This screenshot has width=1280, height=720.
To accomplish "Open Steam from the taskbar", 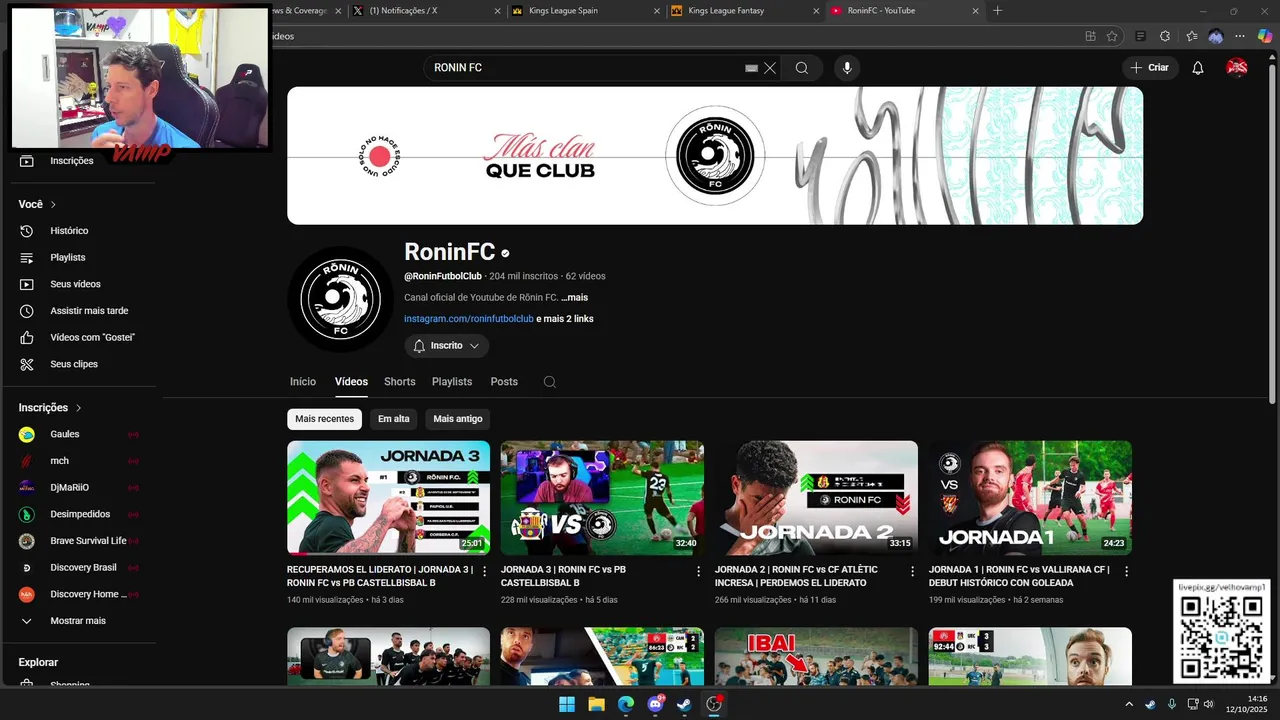I will click(x=684, y=704).
